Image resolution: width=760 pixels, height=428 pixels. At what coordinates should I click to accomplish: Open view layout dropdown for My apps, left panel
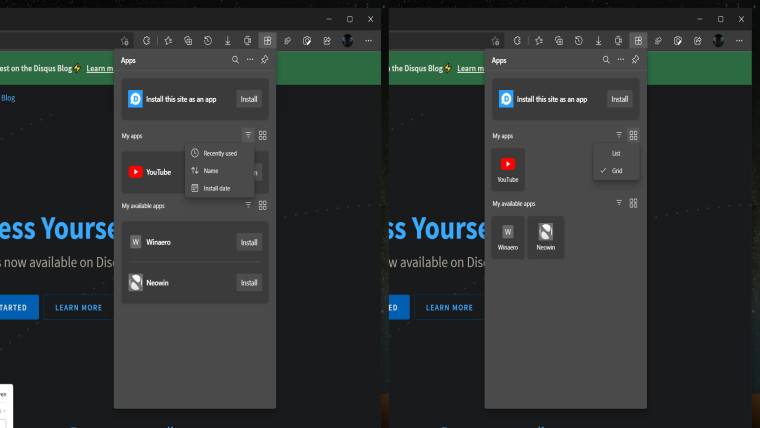point(263,135)
